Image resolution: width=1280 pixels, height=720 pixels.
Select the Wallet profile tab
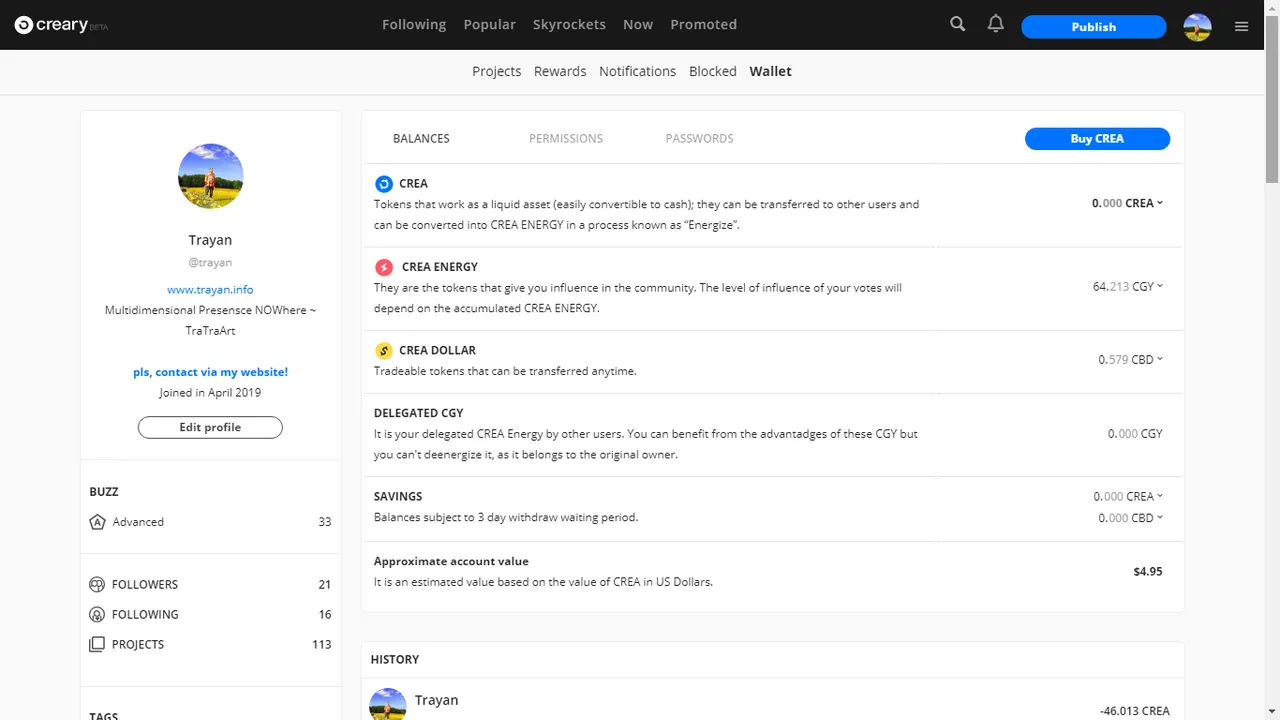(x=771, y=71)
